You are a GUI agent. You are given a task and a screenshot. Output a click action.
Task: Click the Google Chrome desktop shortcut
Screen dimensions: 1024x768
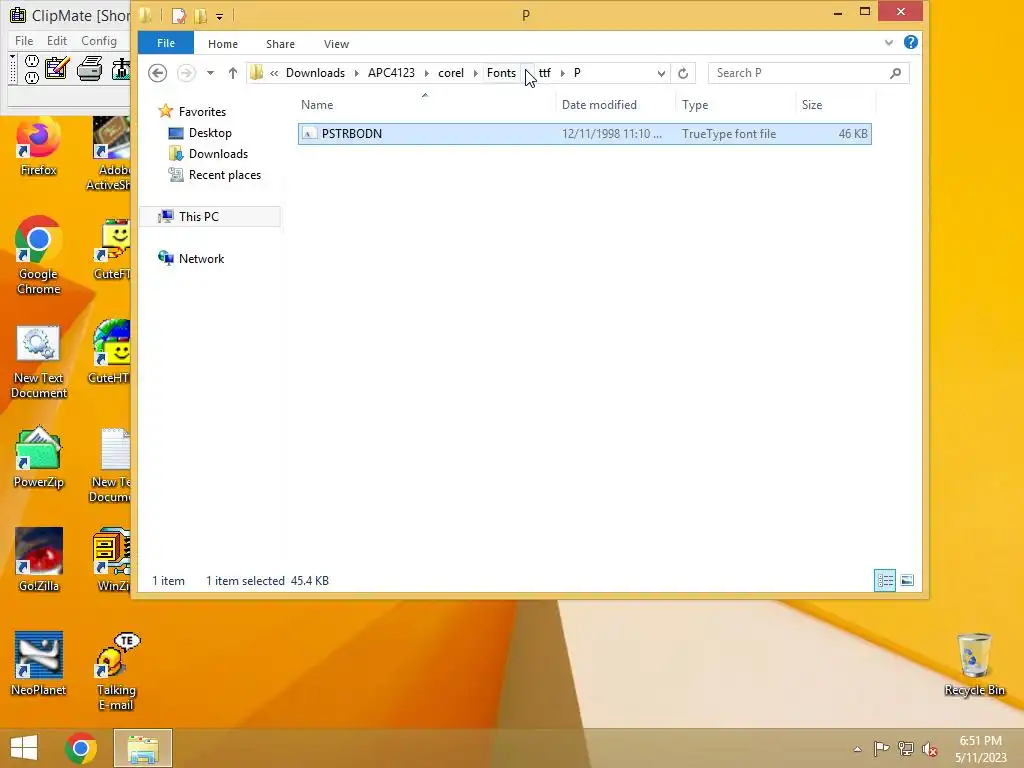click(x=39, y=255)
